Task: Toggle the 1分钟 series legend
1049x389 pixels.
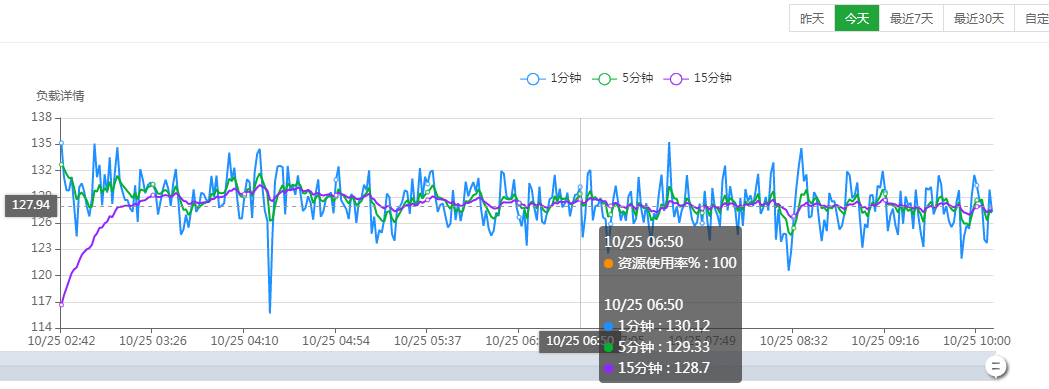Action: [x=551, y=78]
